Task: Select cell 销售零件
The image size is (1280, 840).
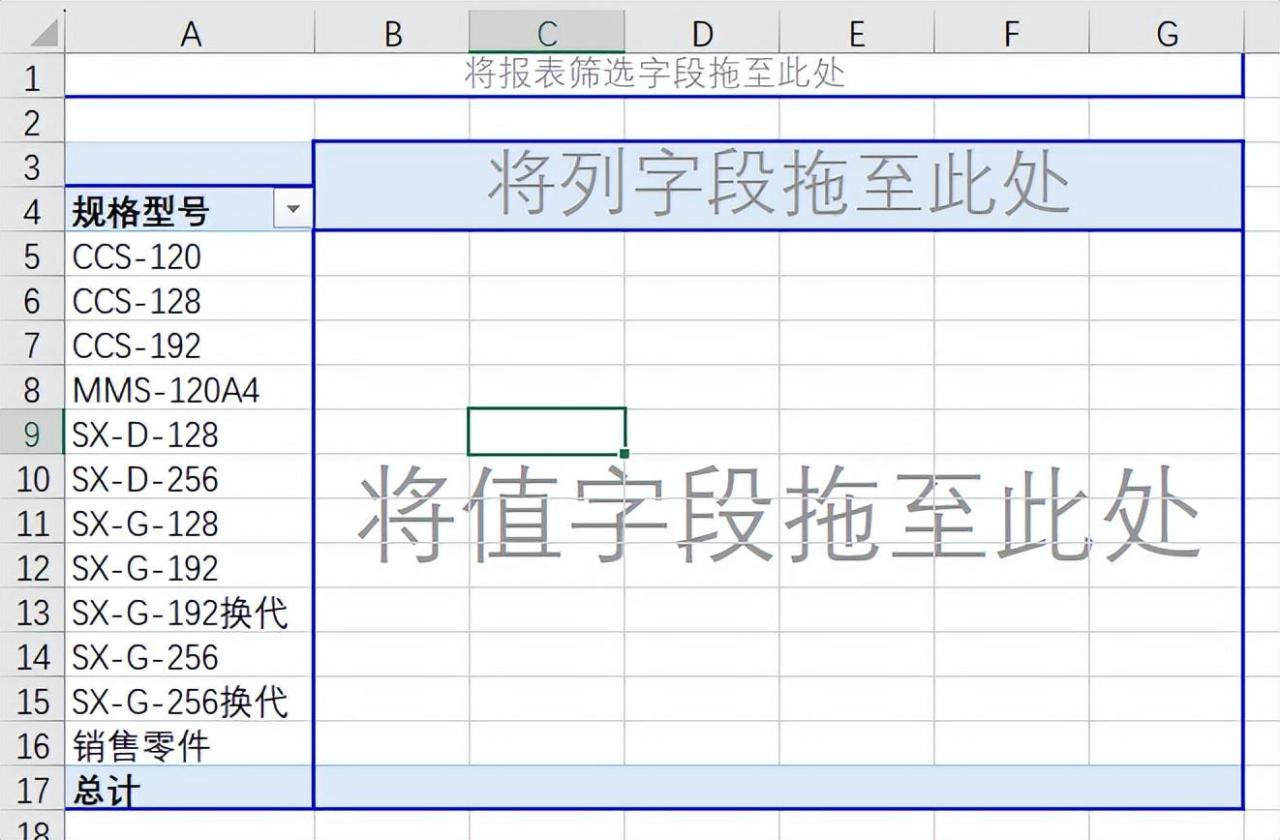Action: pos(189,745)
